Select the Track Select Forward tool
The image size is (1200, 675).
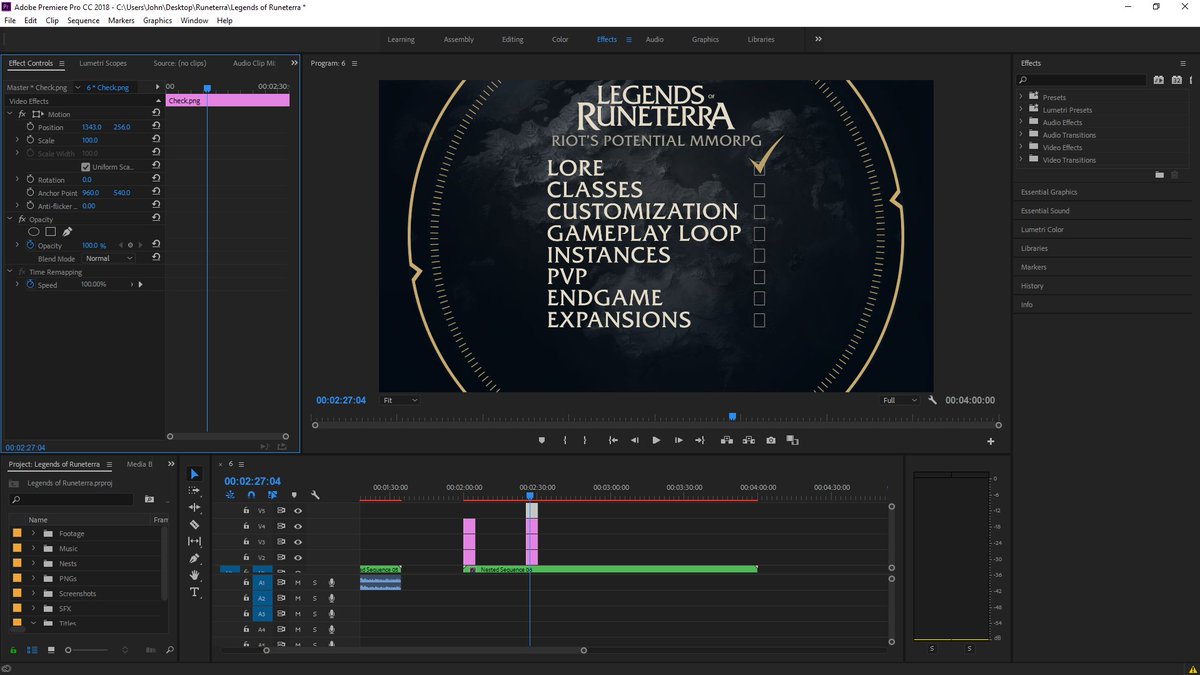[x=194, y=491]
